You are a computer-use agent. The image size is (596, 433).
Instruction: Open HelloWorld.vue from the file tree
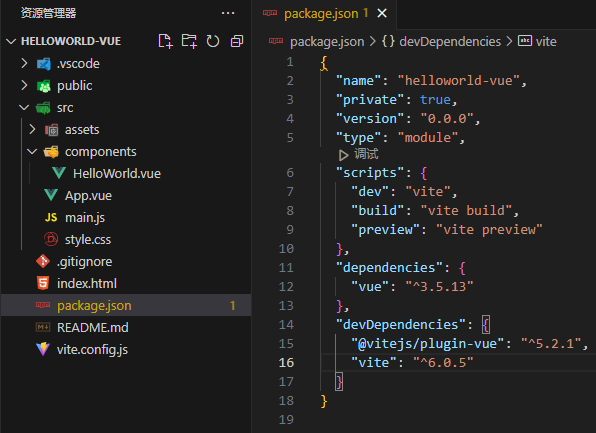117,173
